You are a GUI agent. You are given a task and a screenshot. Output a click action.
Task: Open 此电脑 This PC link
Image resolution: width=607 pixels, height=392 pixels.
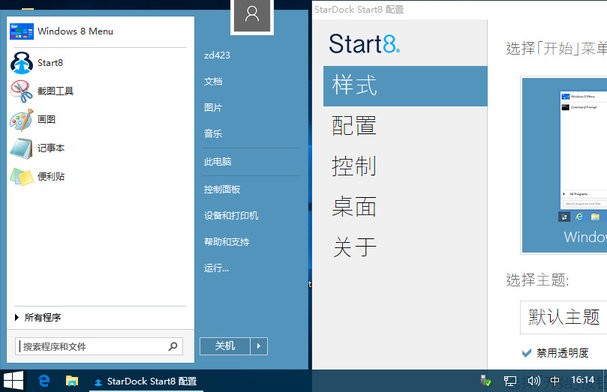(x=218, y=162)
